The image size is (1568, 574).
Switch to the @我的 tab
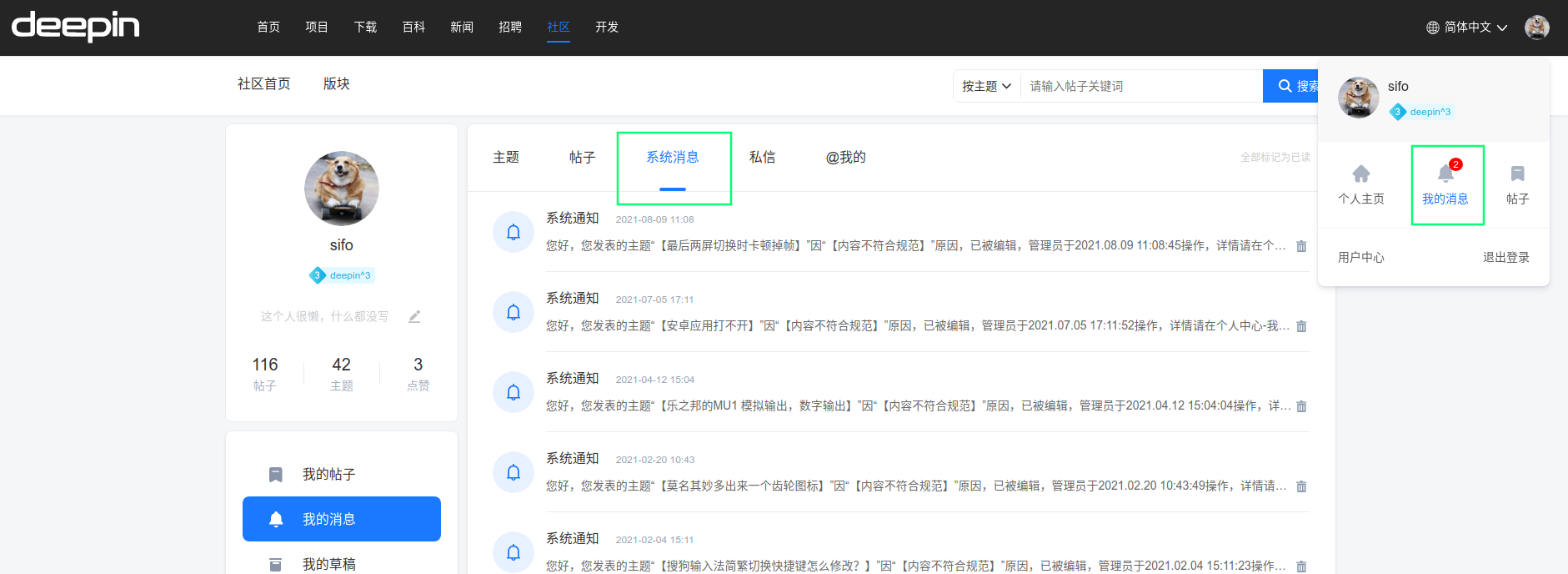pos(845,157)
